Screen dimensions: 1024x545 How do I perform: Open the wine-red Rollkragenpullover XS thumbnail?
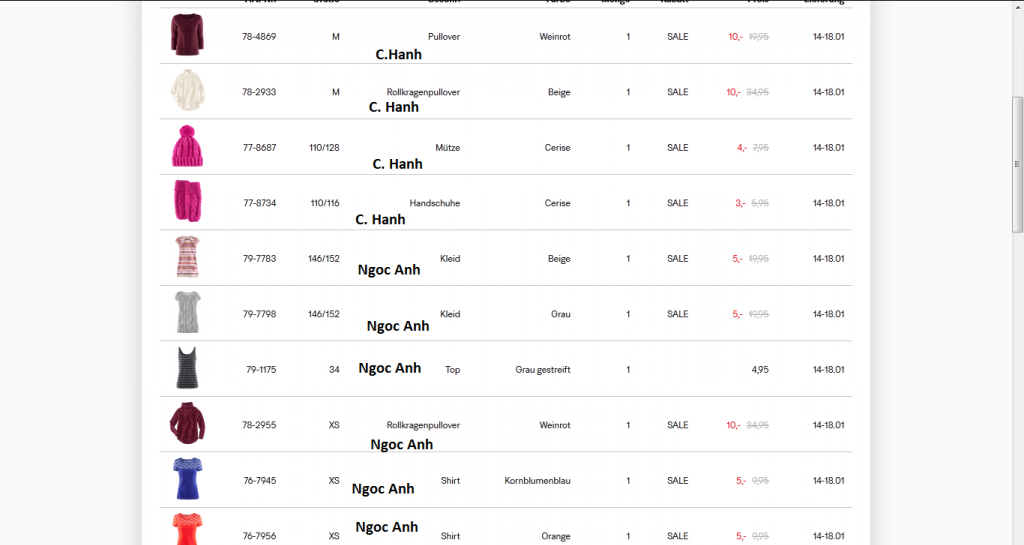187,425
